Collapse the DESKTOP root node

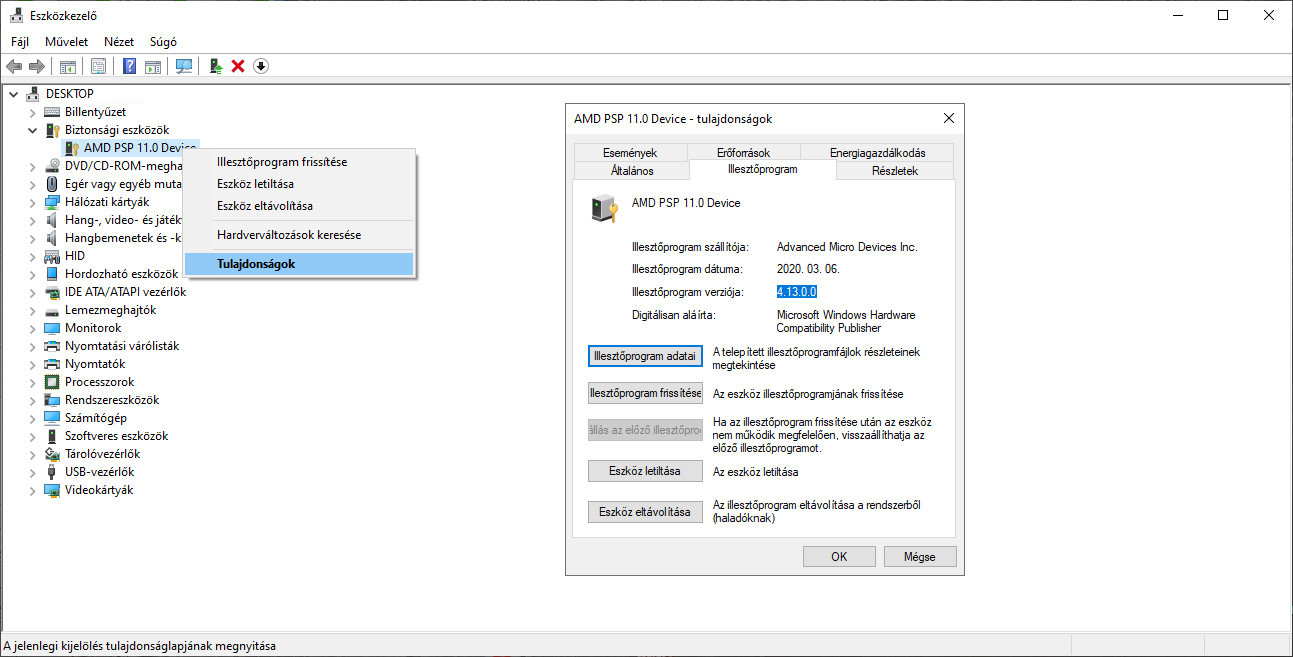(13, 94)
